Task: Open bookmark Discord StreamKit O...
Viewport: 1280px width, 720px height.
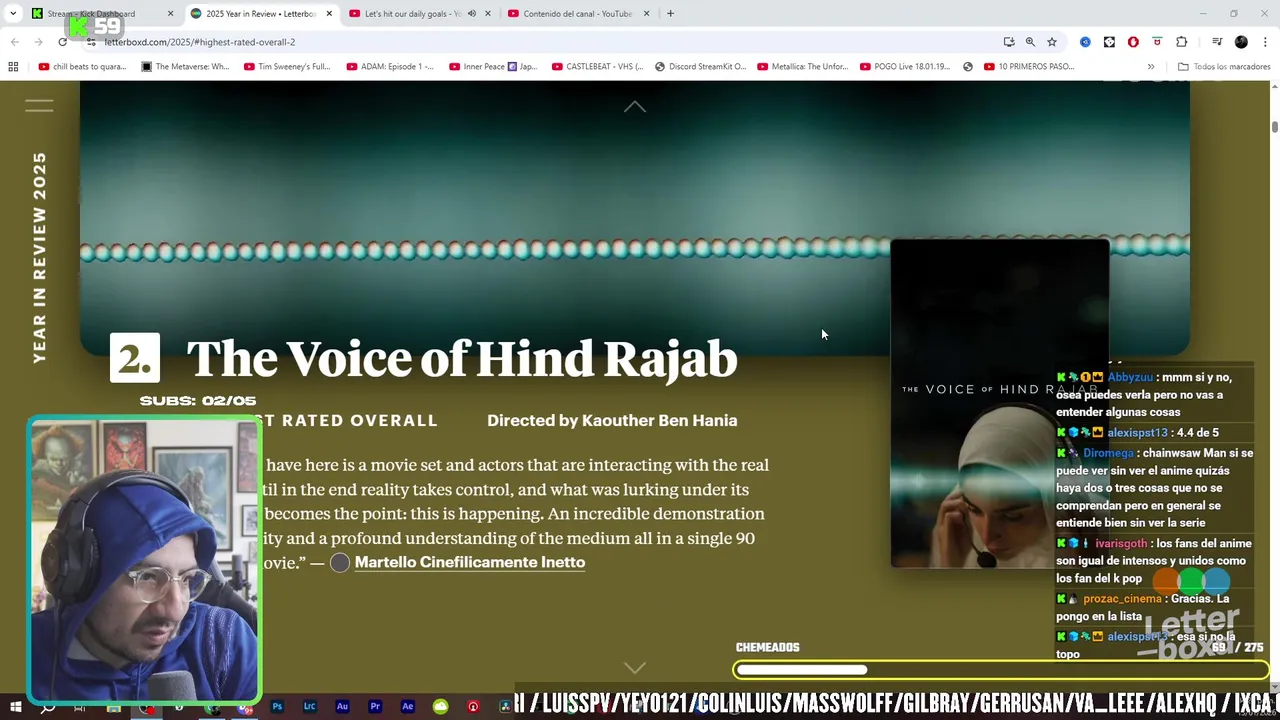Action: click(x=700, y=67)
